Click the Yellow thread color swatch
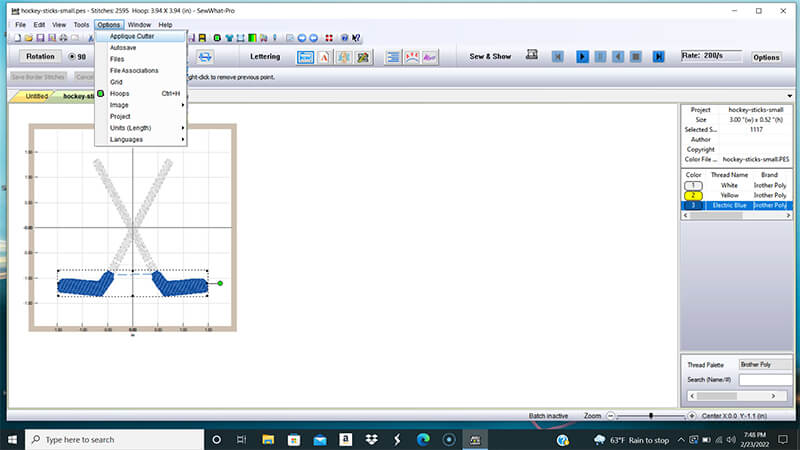Image resolution: width=800 pixels, height=450 pixels. click(691, 195)
